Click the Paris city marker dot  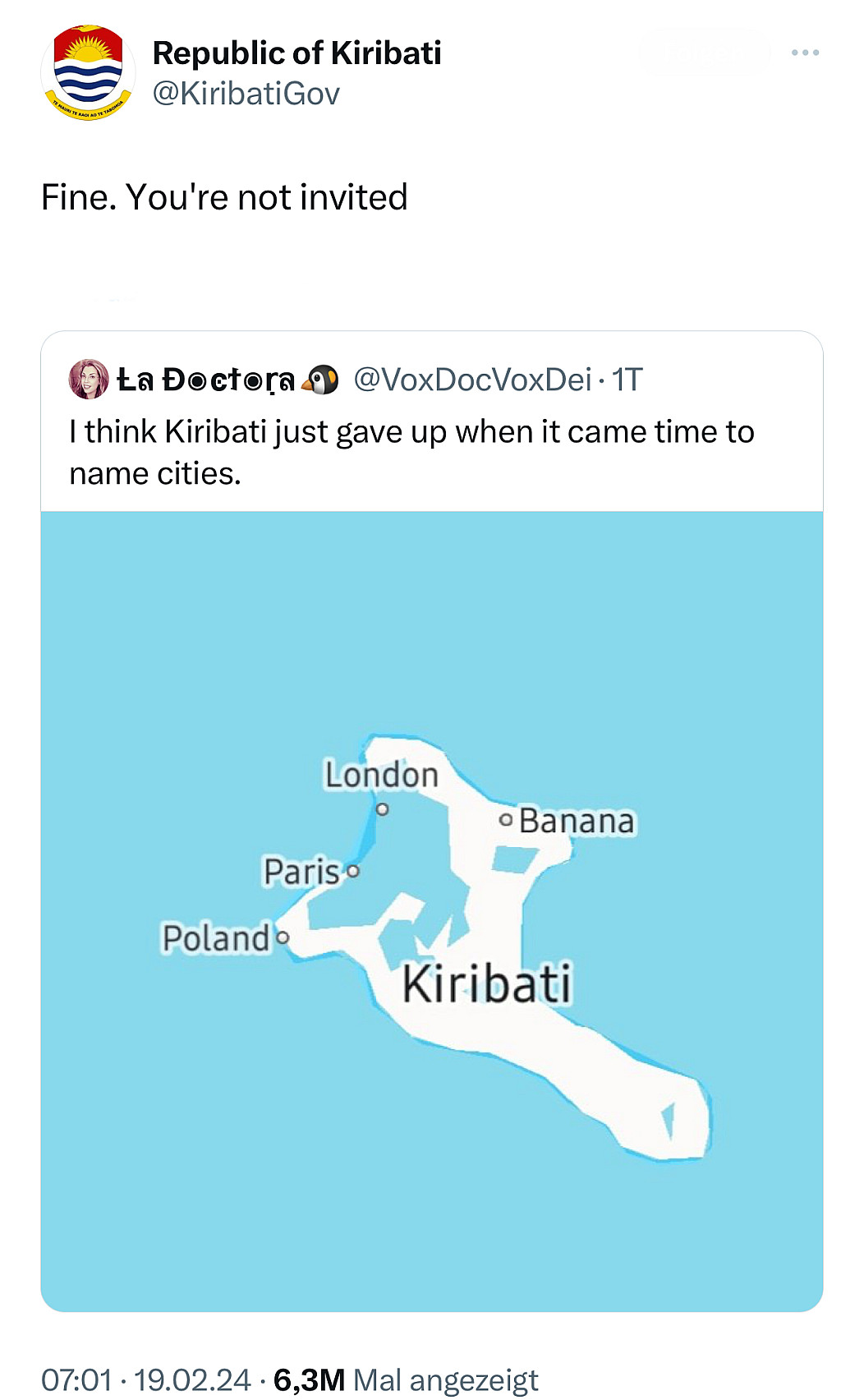point(353,871)
